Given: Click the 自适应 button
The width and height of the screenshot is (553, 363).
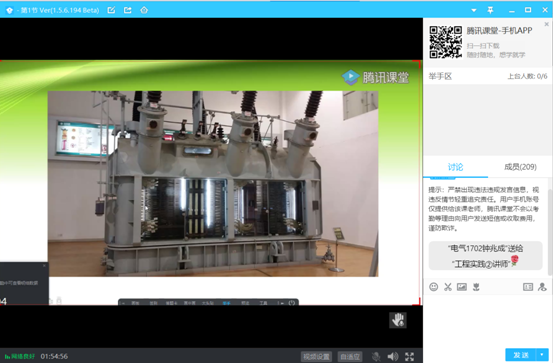Looking at the screenshot, I should [x=350, y=357].
